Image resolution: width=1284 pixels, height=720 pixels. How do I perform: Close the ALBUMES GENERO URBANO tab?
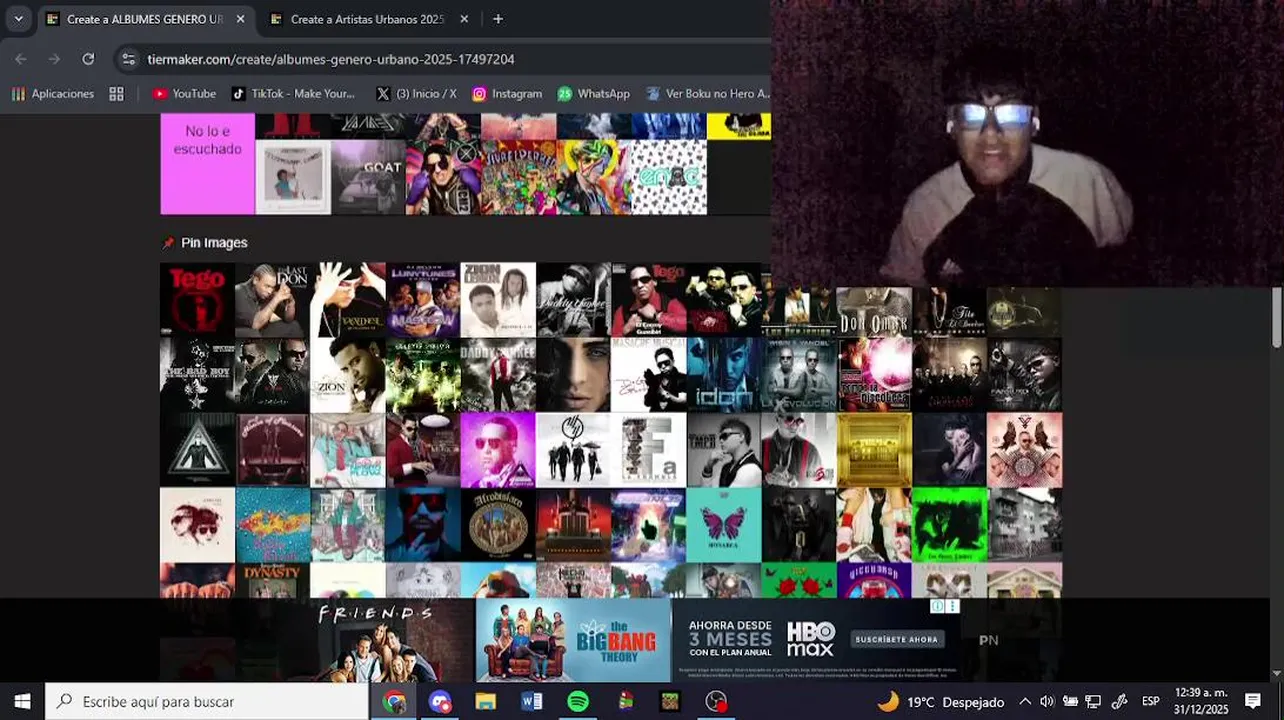pos(241,19)
